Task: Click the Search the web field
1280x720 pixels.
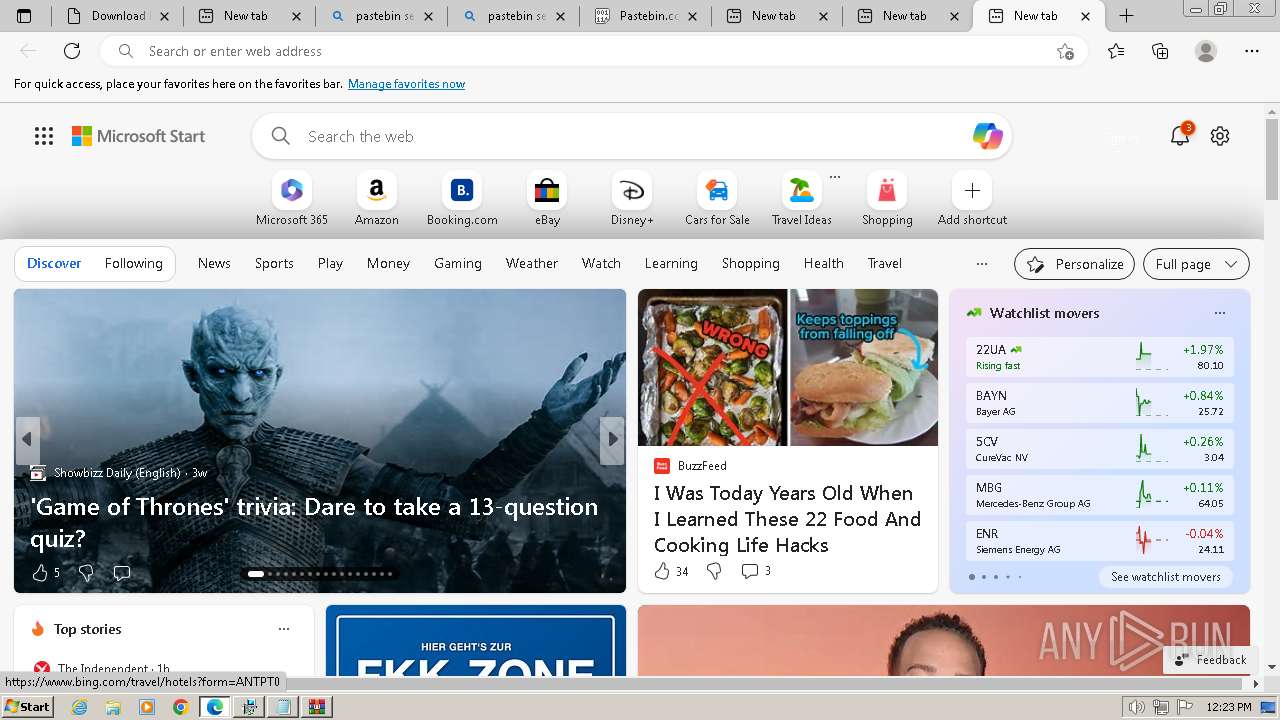Action: [x=630, y=136]
